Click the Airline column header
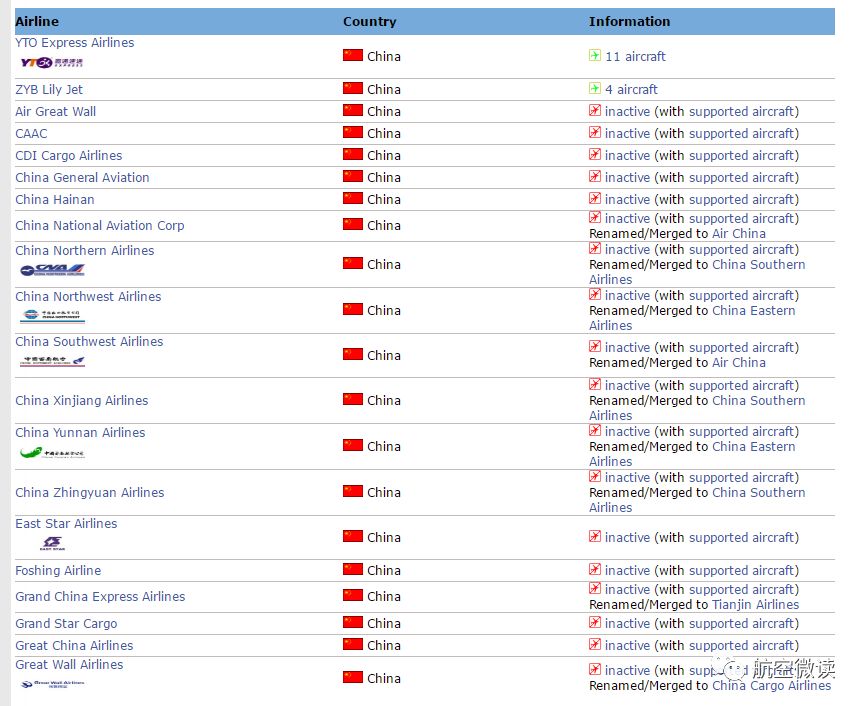This screenshot has width=863, height=706. (x=37, y=21)
